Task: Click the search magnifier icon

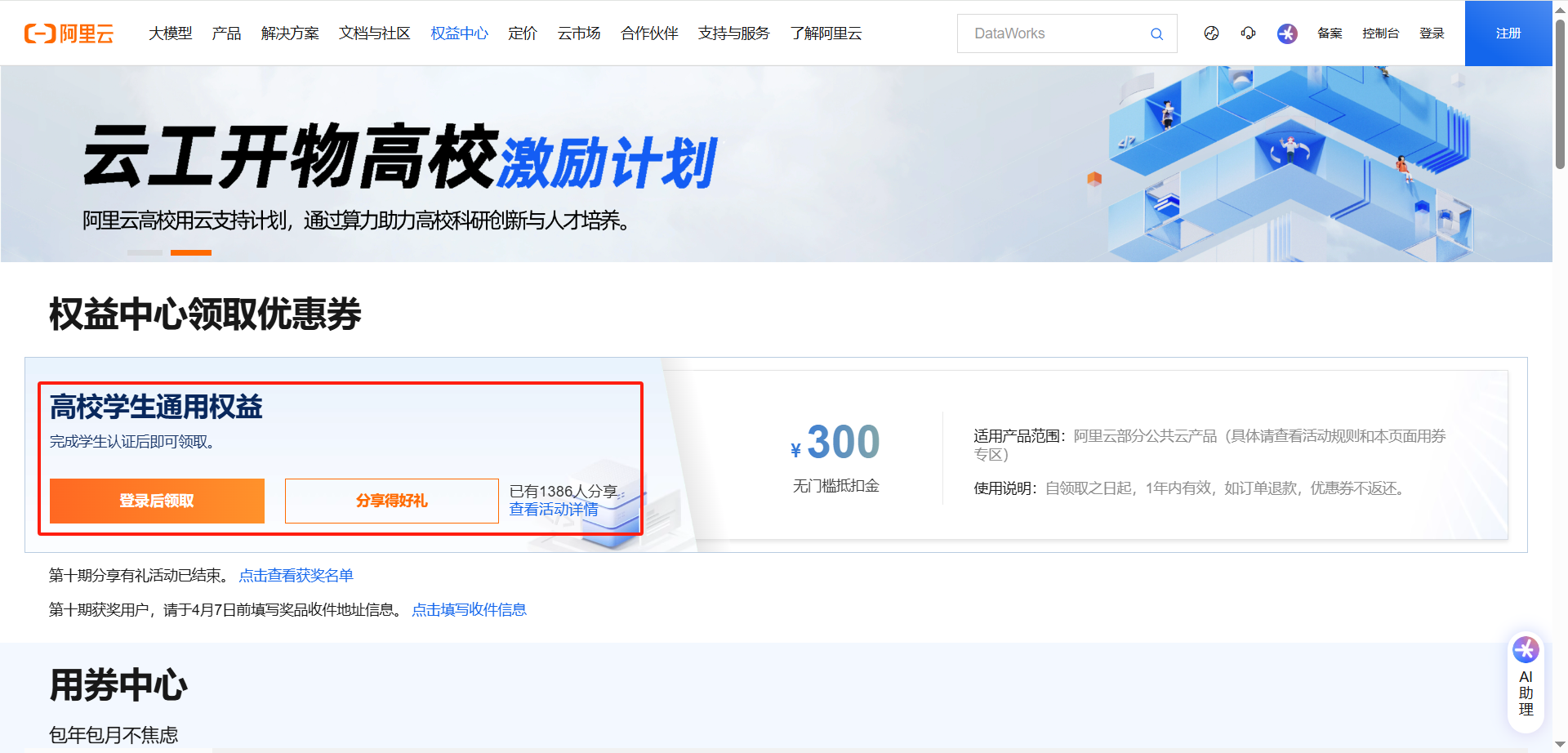Action: tap(1156, 33)
